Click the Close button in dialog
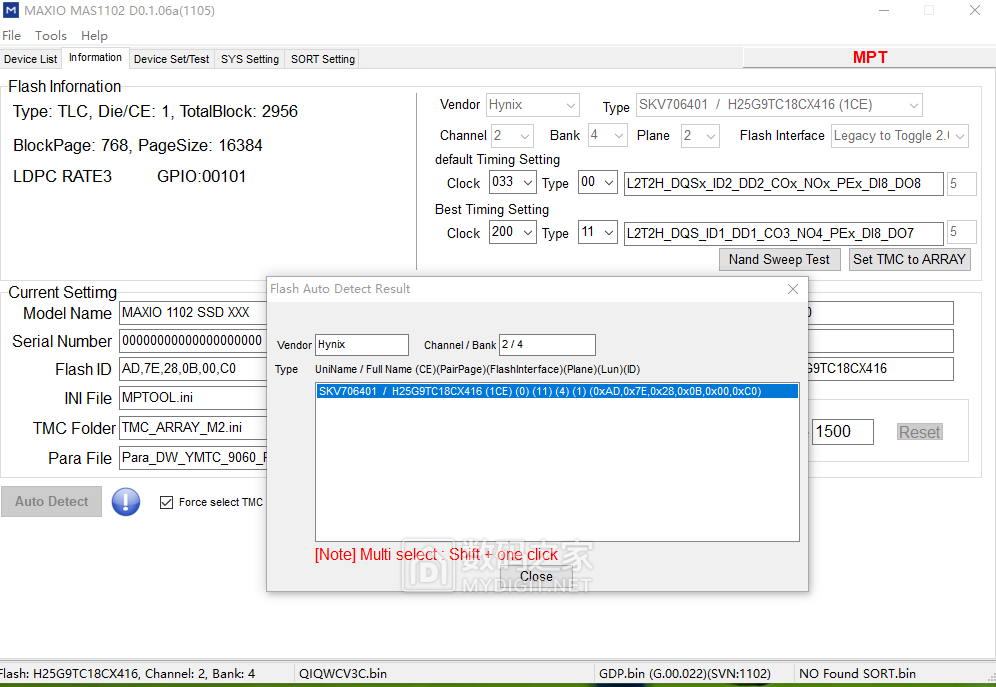The height and width of the screenshot is (687, 996). click(x=536, y=577)
